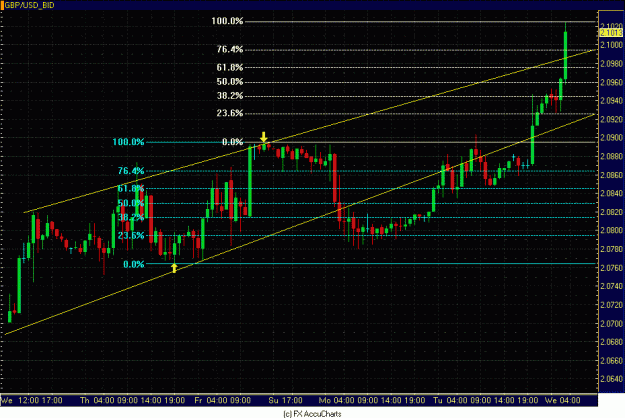Image resolution: width=625 pixels, height=418 pixels.
Task: Click the GBP/USD_BID chart title
Action: (x=29, y=5)
